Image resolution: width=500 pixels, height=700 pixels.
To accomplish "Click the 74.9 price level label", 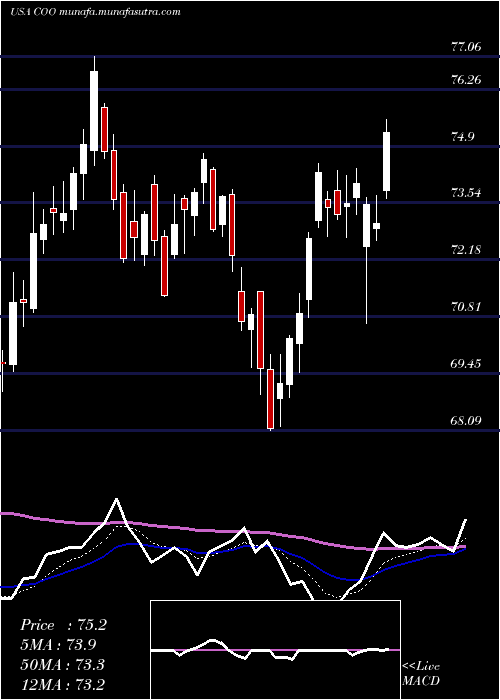I will (x=462, y=137).
